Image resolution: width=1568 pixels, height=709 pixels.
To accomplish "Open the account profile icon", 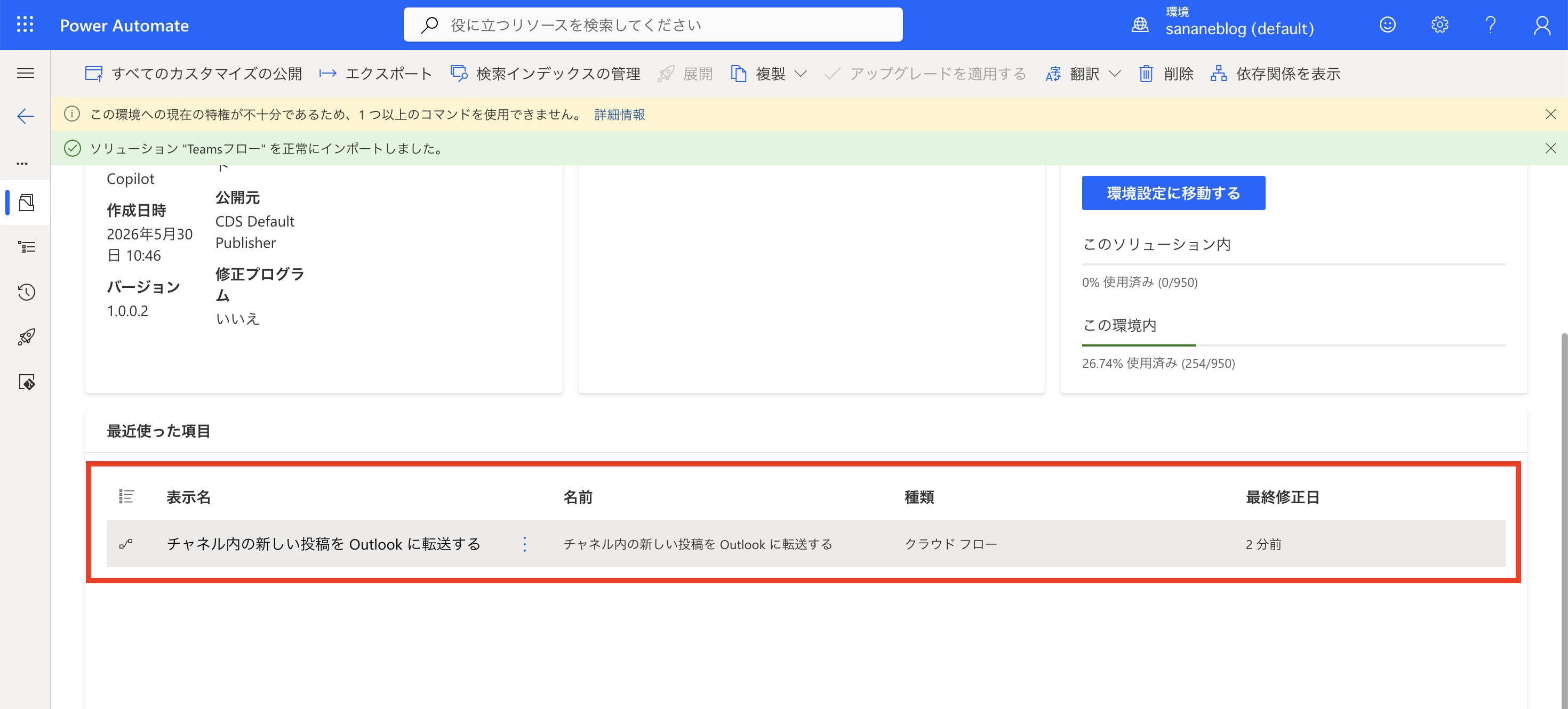I will pyautogui.click(x=1542, y=25).
